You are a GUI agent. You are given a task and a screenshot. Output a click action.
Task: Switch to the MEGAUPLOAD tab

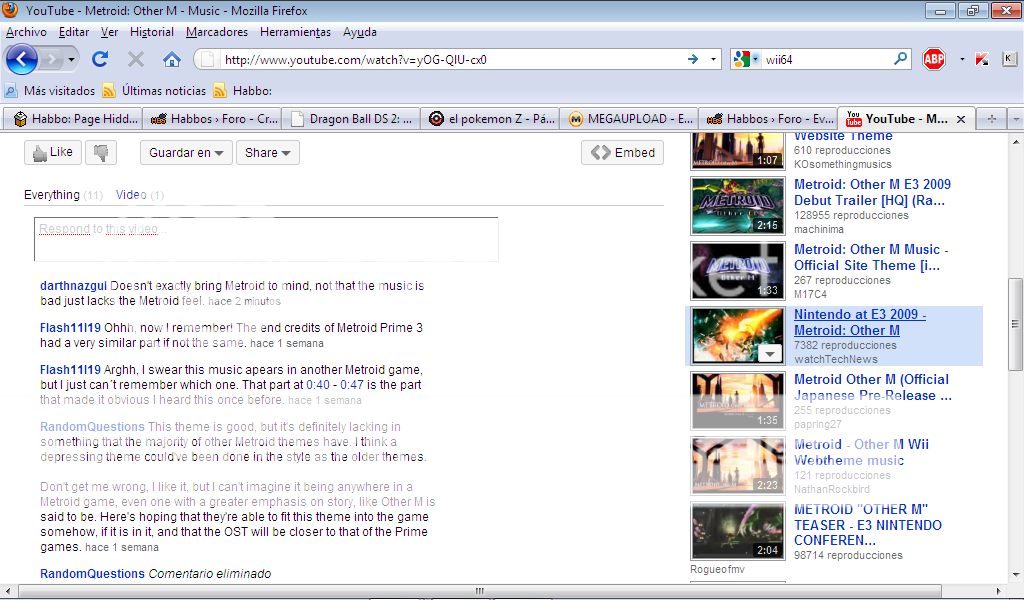[x=628, y=119]
